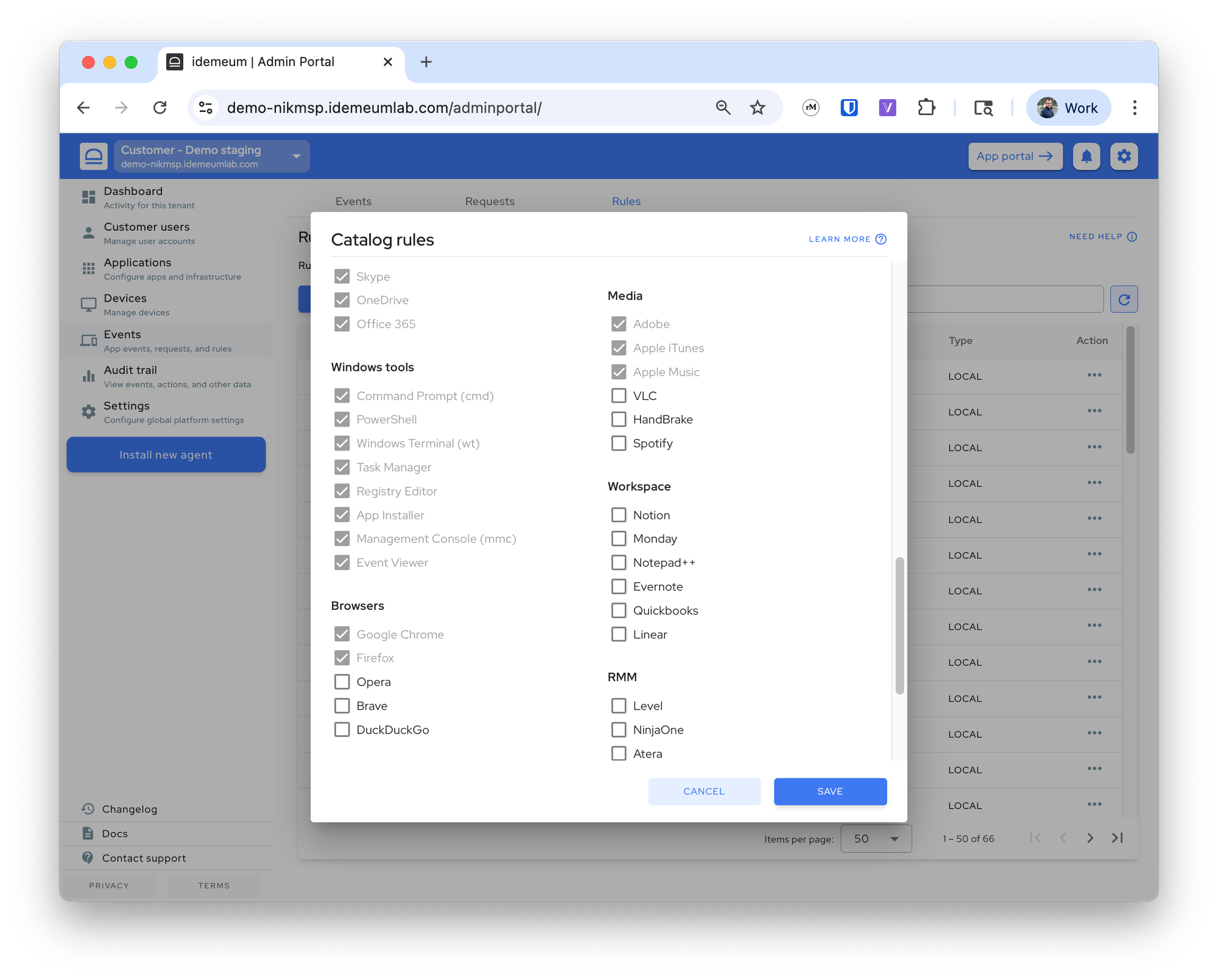Open action menu for the last LOCAL row
The image size is (1218, 980).
[1094, 804]
